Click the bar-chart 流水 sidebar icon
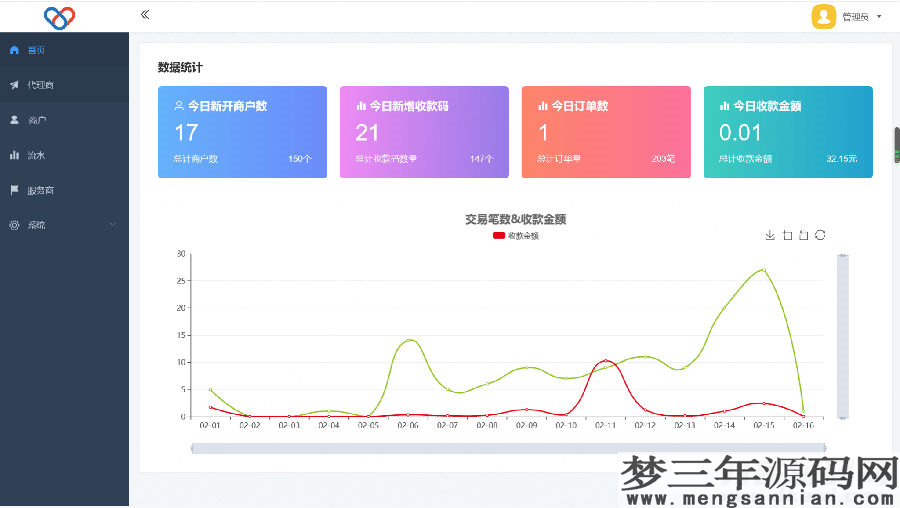Image resolution: width=900 pixels, height=508 pixels. coord(14,155)
